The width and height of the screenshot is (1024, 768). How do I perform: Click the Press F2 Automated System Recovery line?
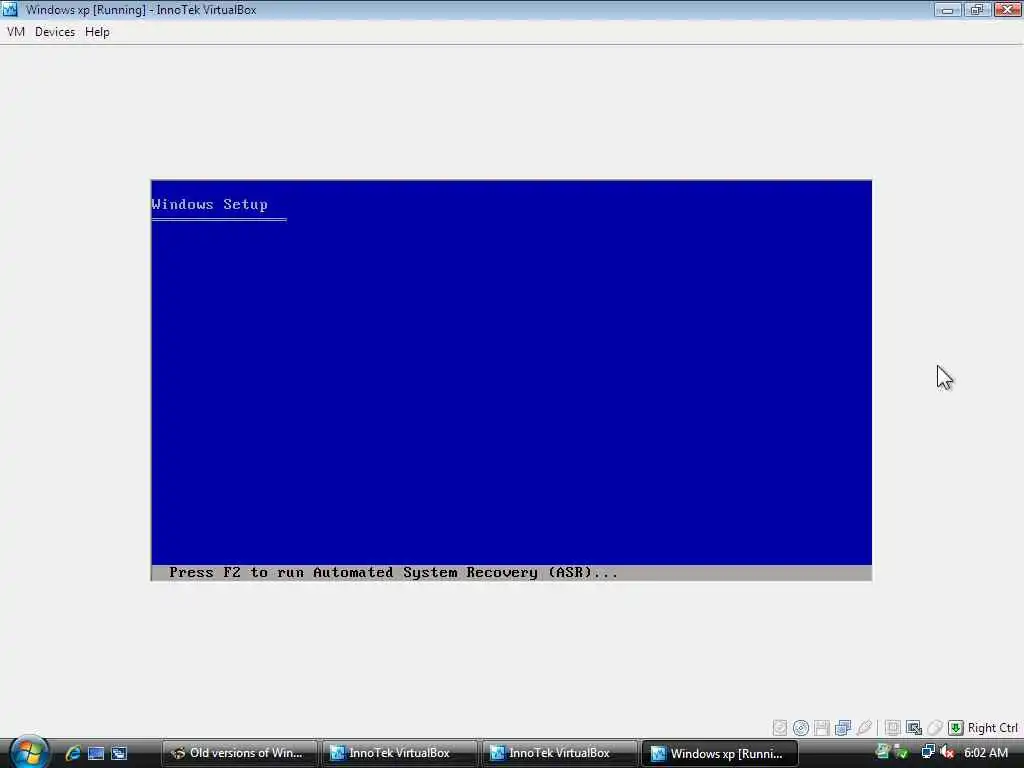pyautogui.click(x=393, y=573)
